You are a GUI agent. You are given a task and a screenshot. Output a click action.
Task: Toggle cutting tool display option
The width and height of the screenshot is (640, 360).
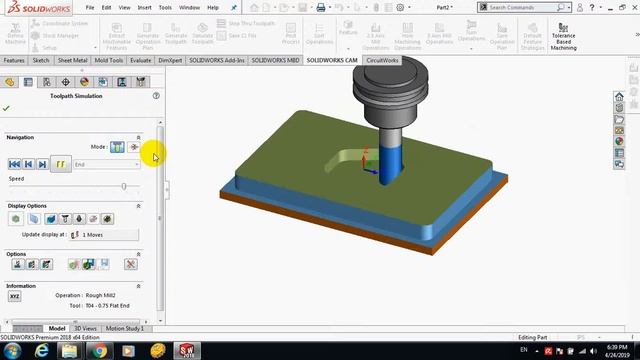pyautogui.click(x=79, y=219)
